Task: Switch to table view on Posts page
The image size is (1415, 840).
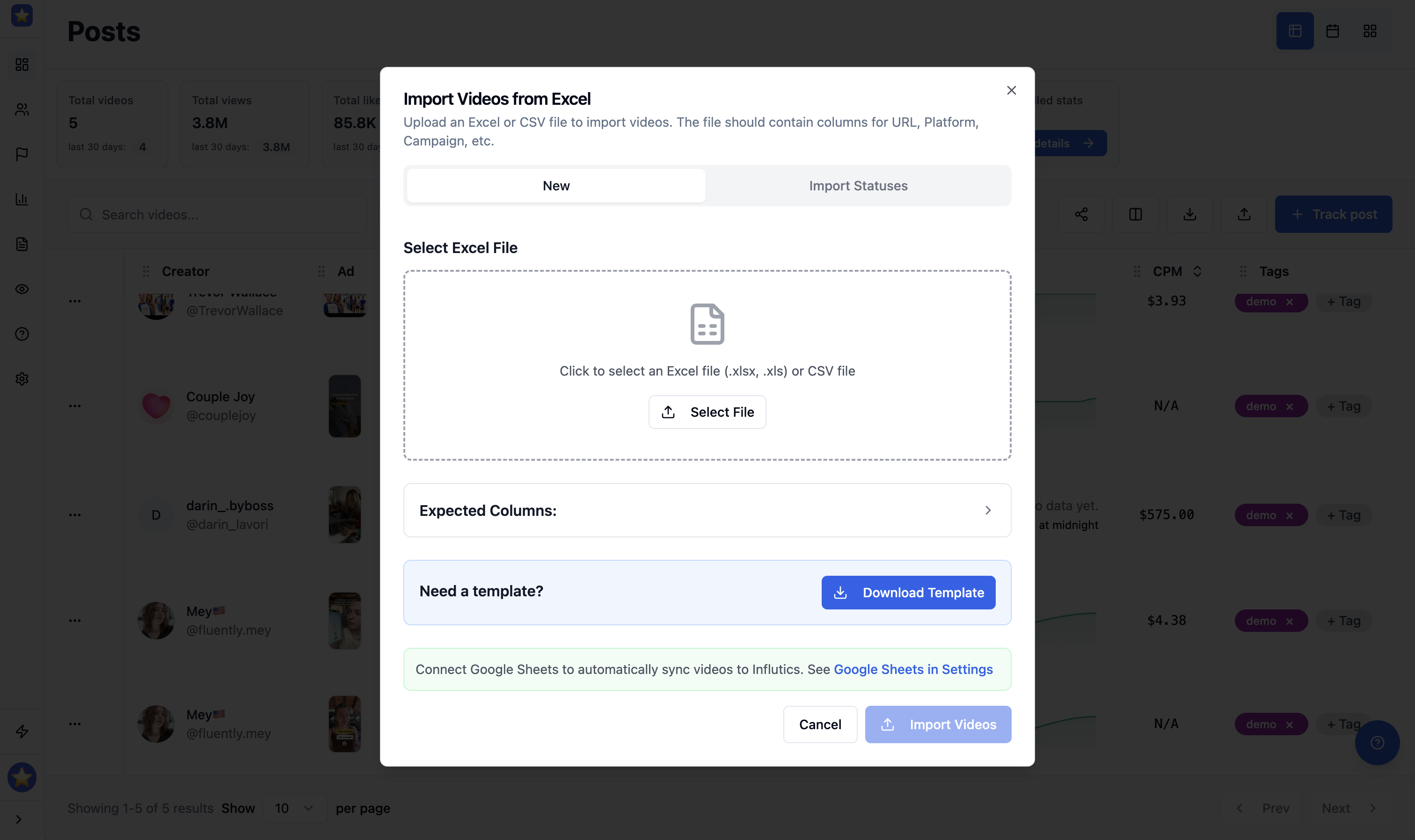Action: pos(1295,30)
